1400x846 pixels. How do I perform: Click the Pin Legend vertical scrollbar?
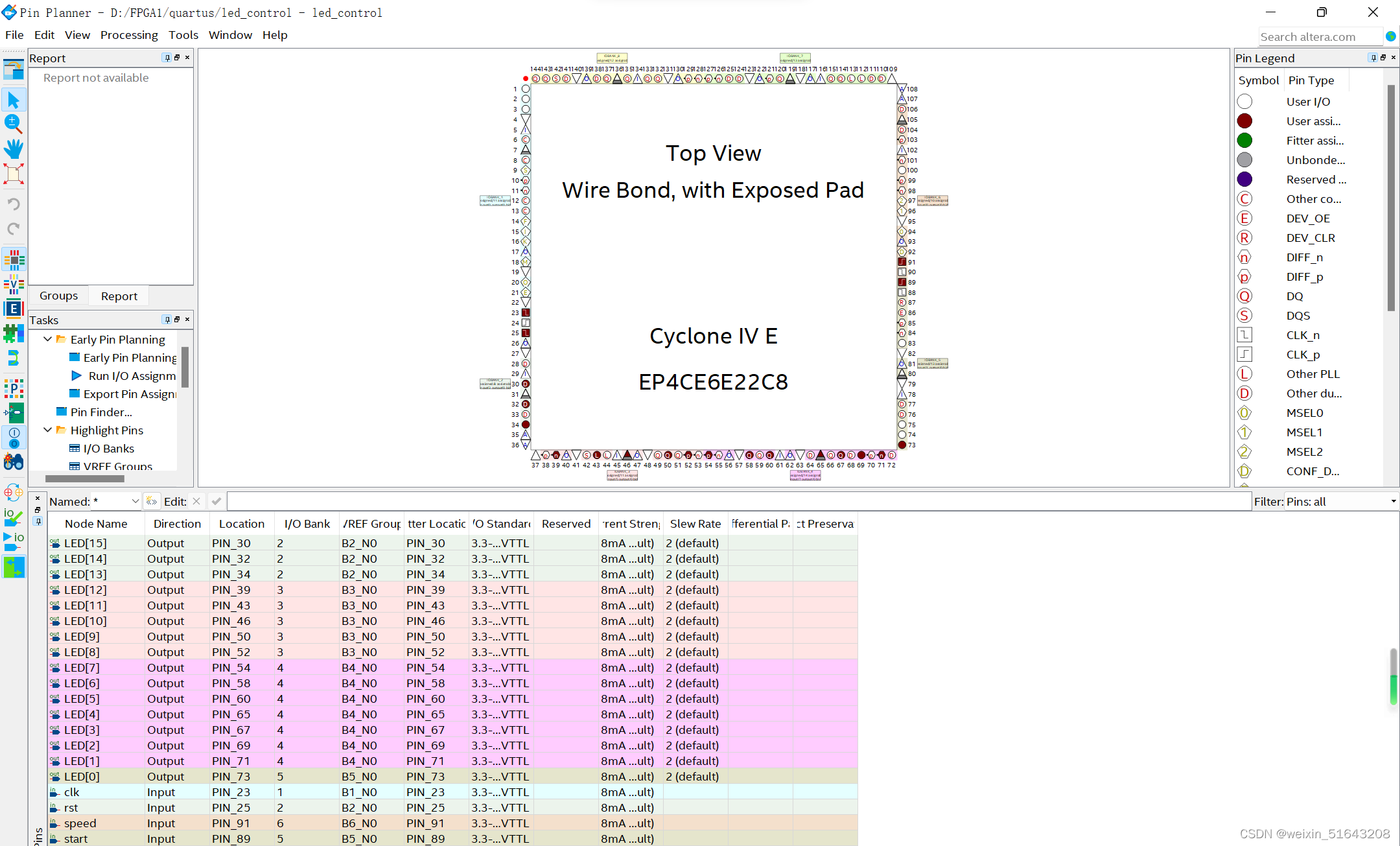click(1391, 198)
